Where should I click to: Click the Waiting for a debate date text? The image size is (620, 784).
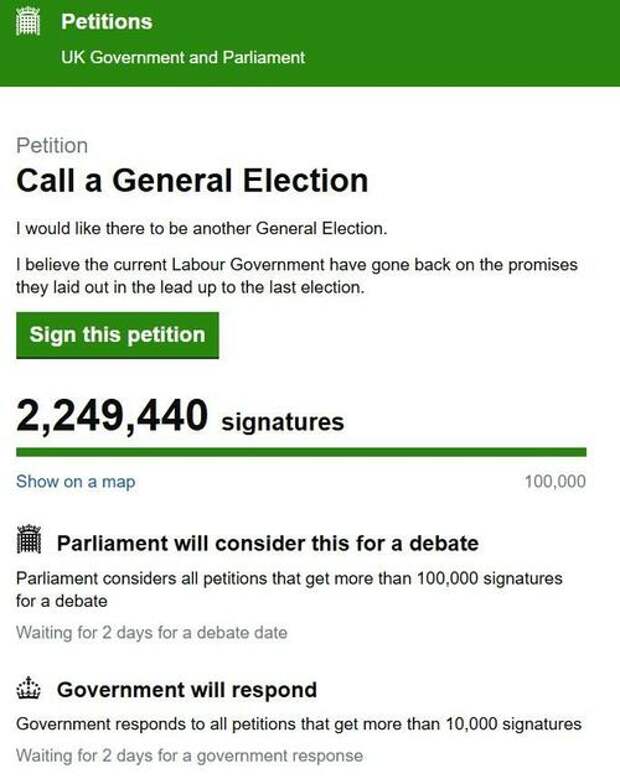(x=152, y=632)
